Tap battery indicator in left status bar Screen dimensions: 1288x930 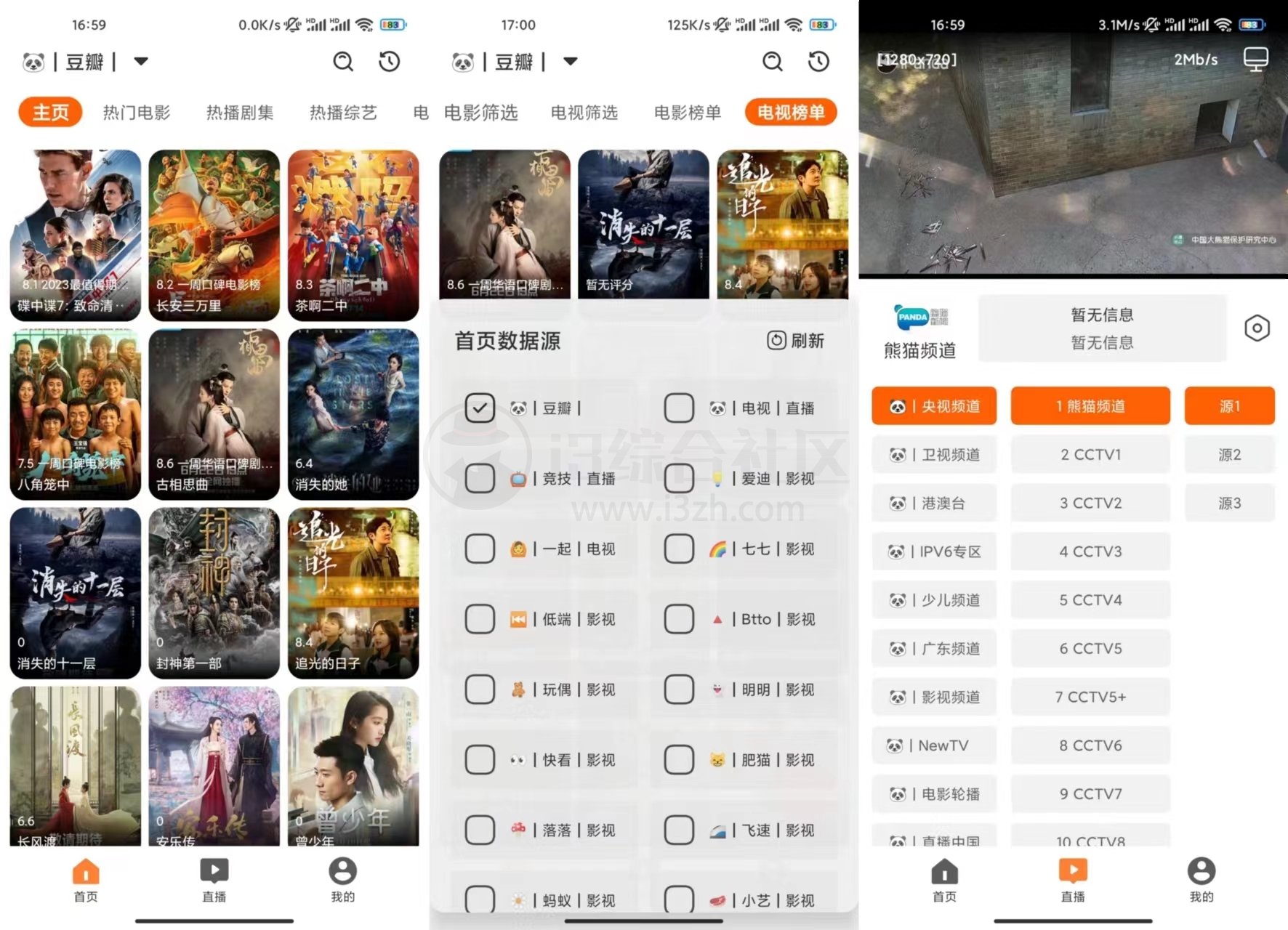(393, 25)
